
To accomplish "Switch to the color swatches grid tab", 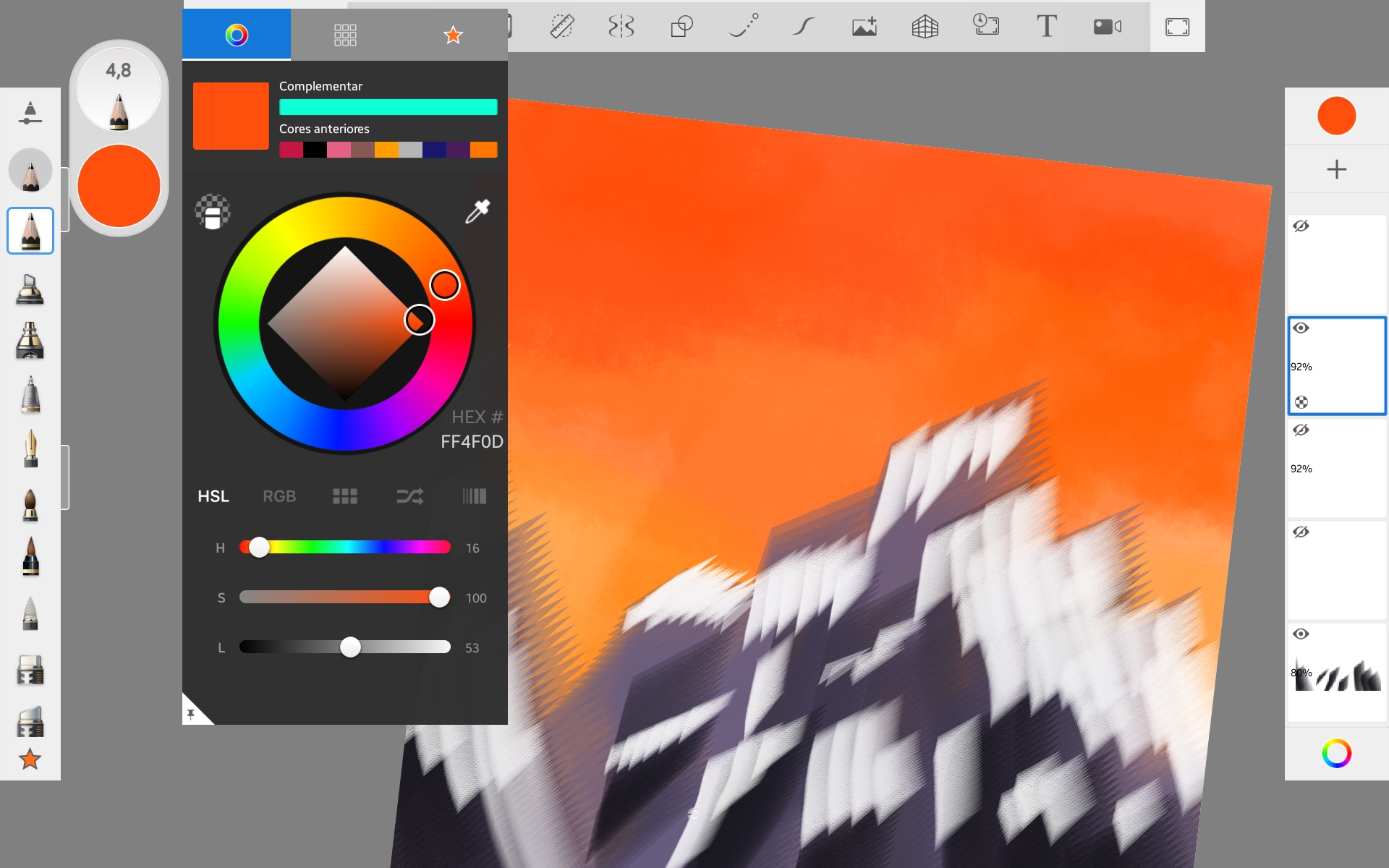I will (x=345, y=35).
